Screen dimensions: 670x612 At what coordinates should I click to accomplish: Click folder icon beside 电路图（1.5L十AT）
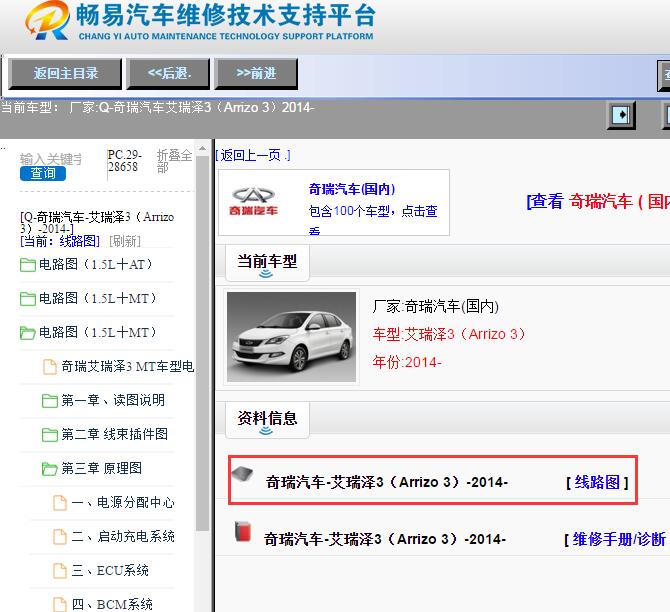(28, 265)
